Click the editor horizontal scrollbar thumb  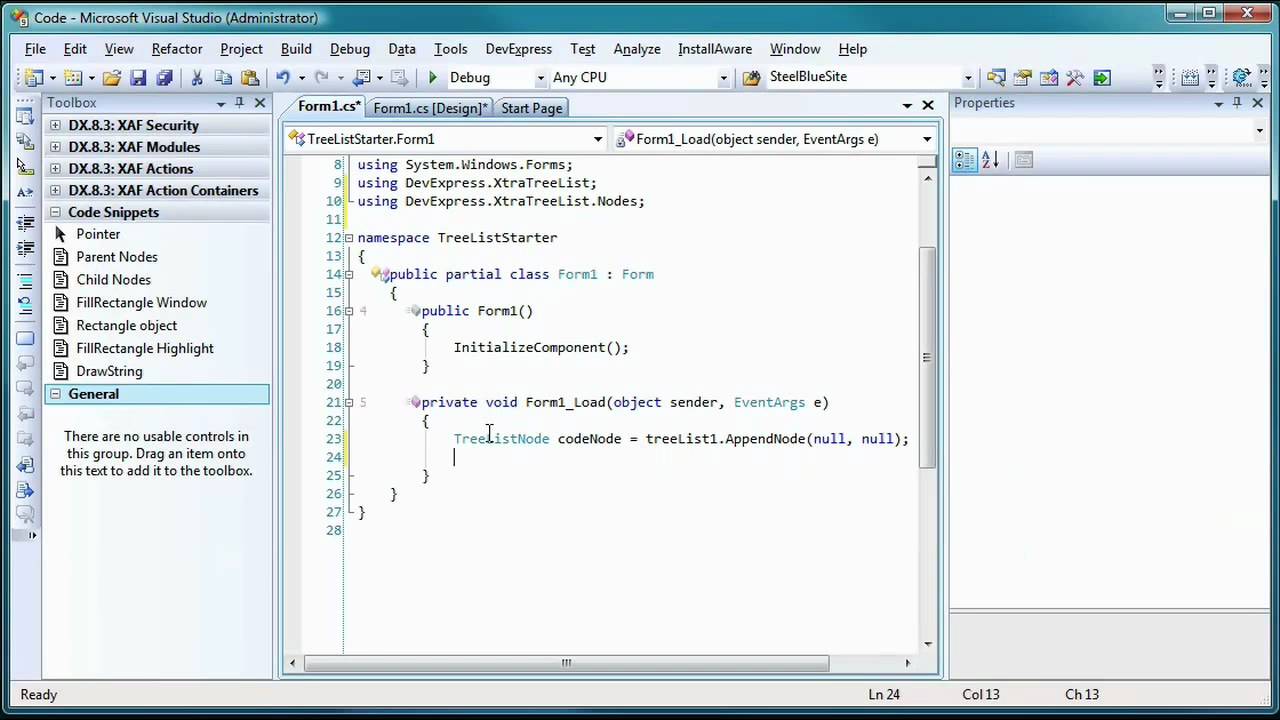click(566, 663)
